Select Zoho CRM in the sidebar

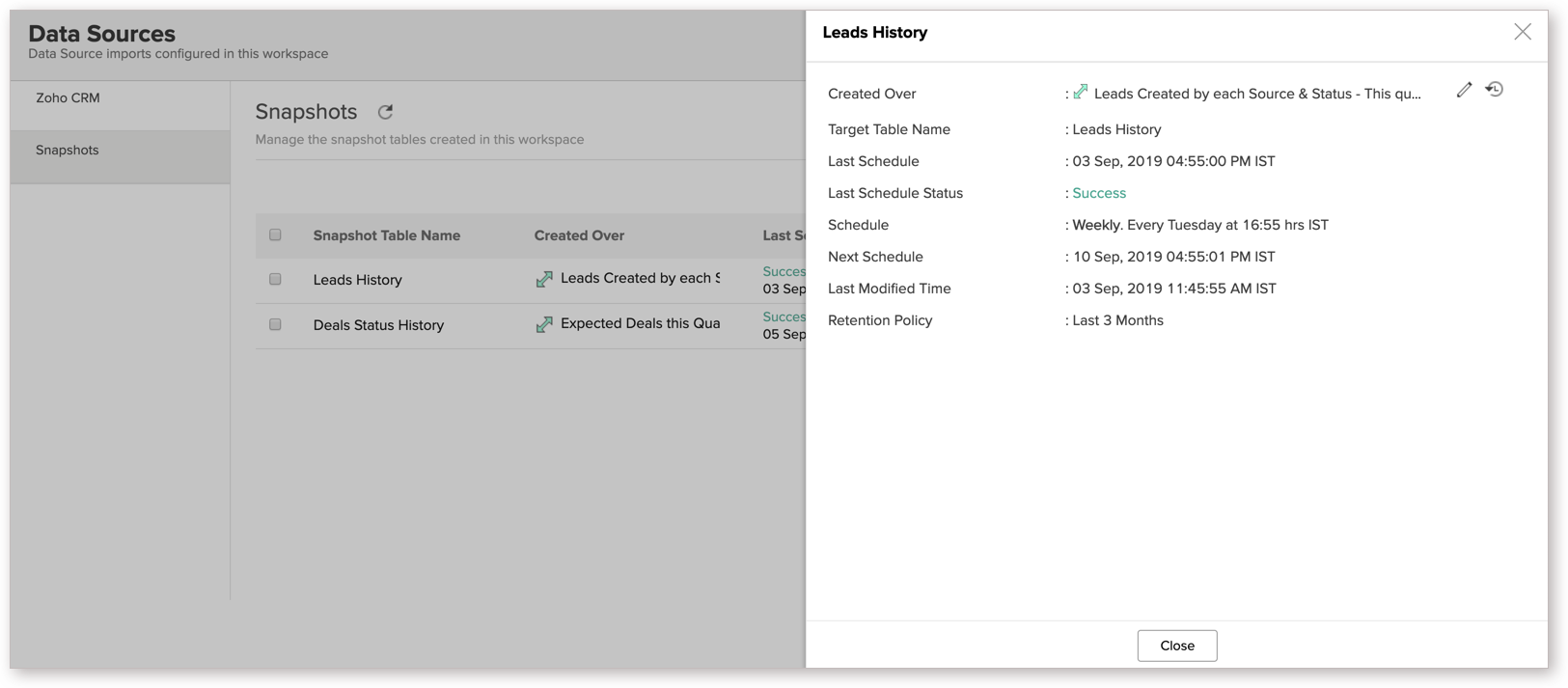pyautogui.click(x=68, y=98)
